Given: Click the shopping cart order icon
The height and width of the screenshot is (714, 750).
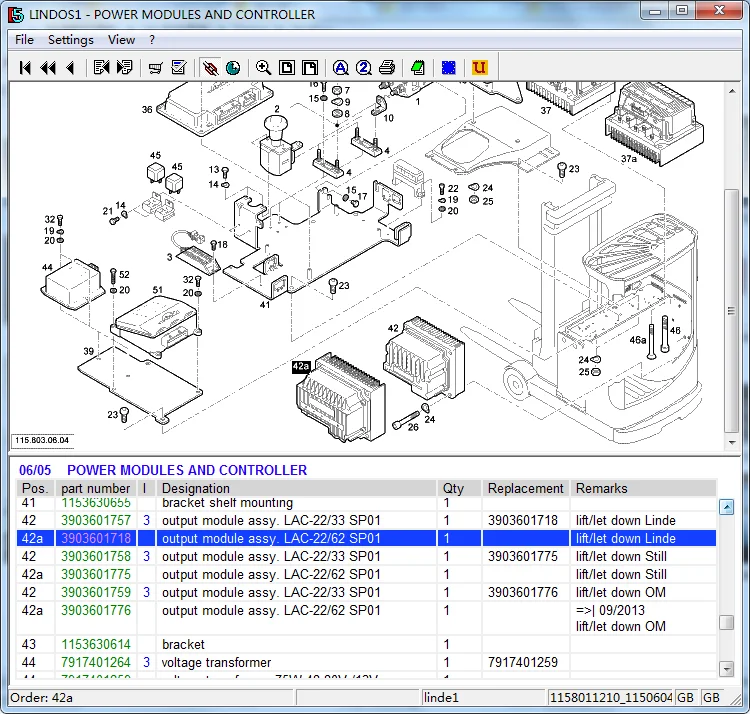Looking at the screenshot, I should (x=155, y=68).
